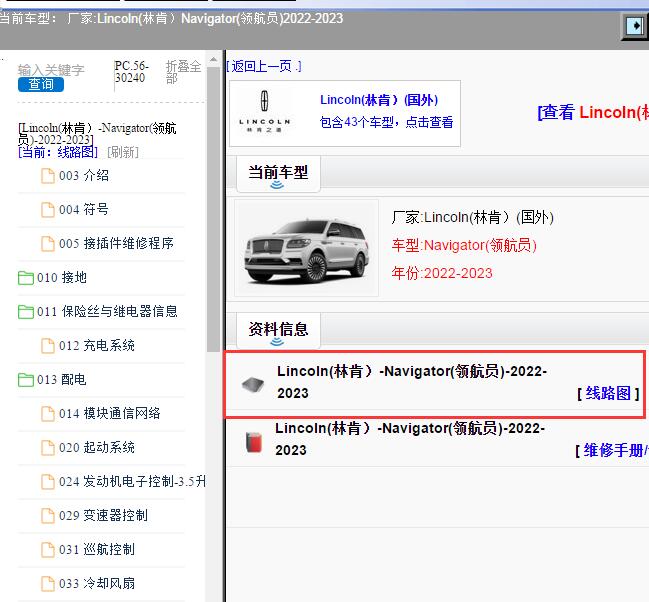Select tree item text 020 起动系统
Viewport: 649px width, 602px height.
tap(97, 447)
